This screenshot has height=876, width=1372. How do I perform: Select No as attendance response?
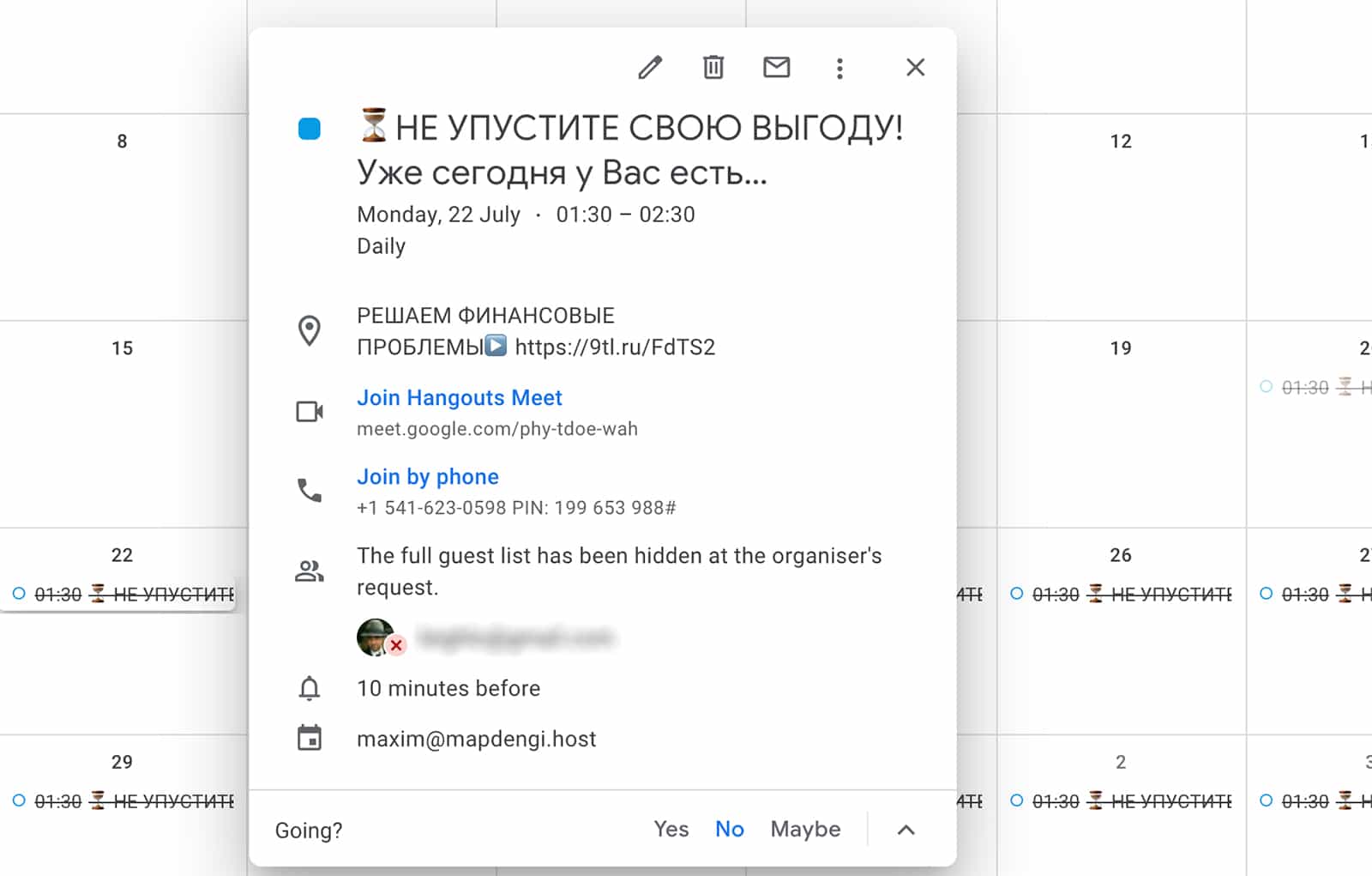point(729,829)
